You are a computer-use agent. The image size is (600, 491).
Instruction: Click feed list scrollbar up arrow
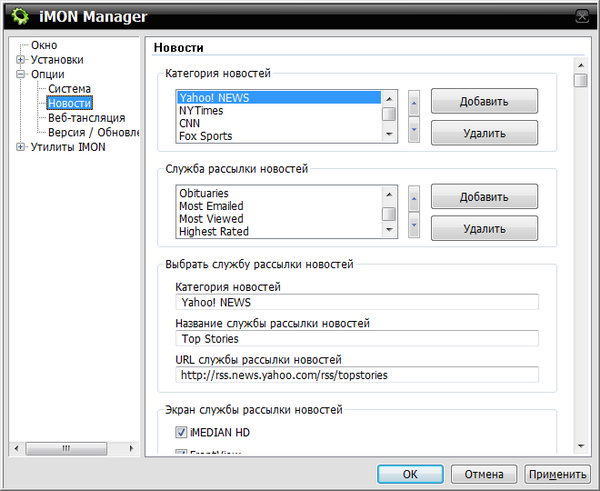tap(389, 194)
